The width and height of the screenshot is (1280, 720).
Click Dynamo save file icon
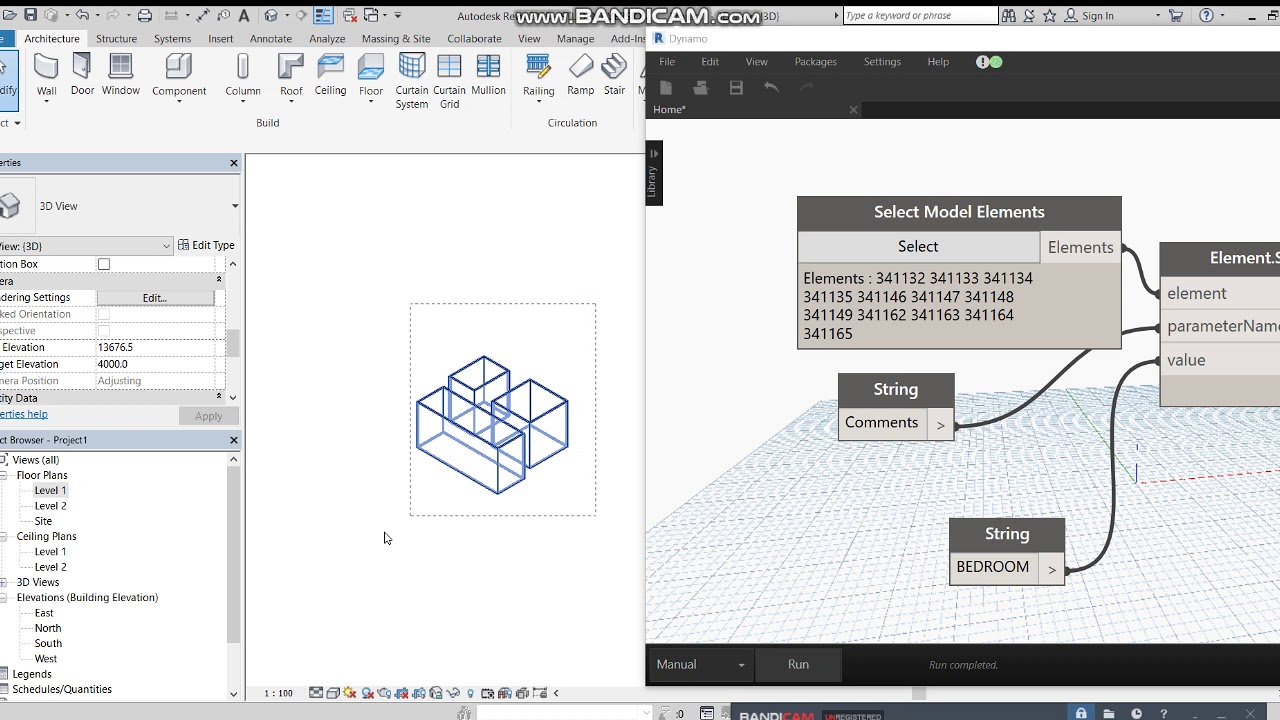pos(736,88)
